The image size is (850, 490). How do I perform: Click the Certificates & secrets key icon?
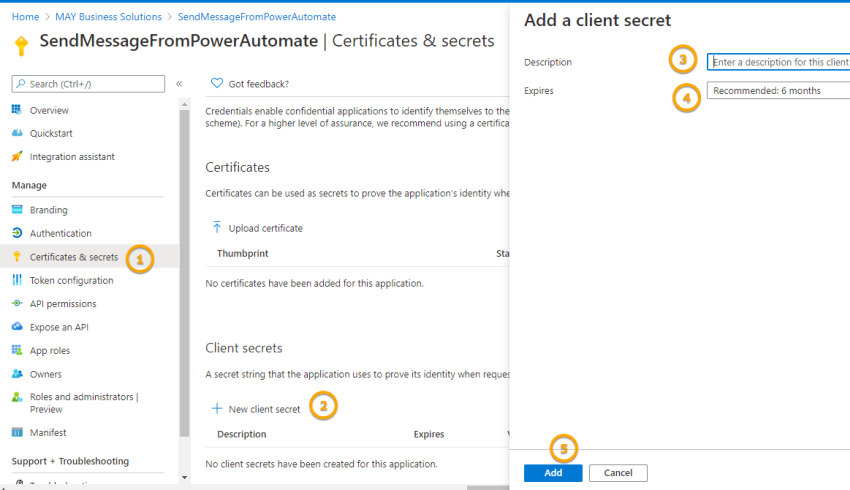17,256
